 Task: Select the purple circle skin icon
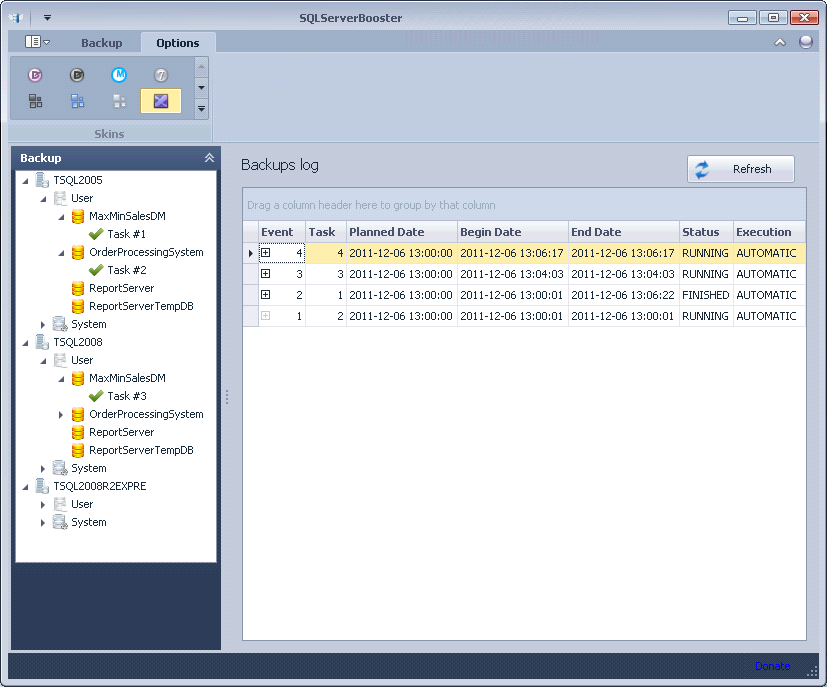tap(35, 75)
